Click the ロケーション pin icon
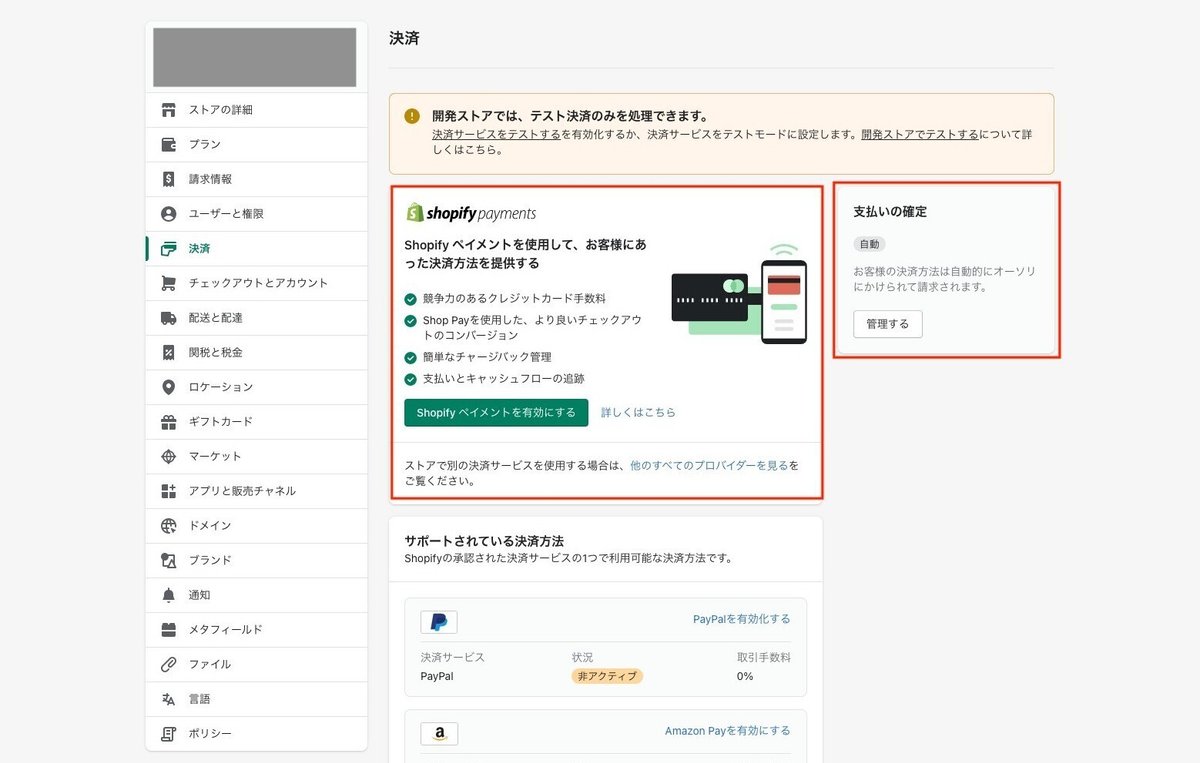 (168, 387)
